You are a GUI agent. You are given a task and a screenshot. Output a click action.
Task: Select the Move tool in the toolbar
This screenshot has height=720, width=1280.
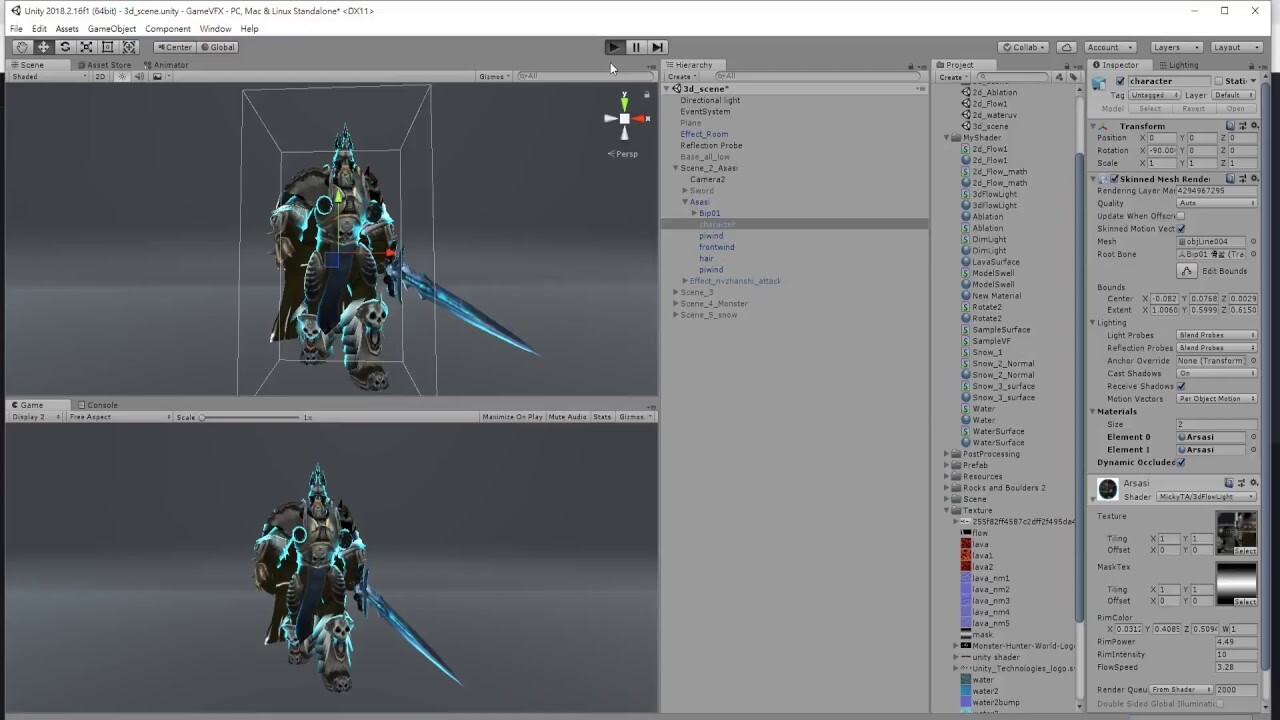[x=44, y=47]
